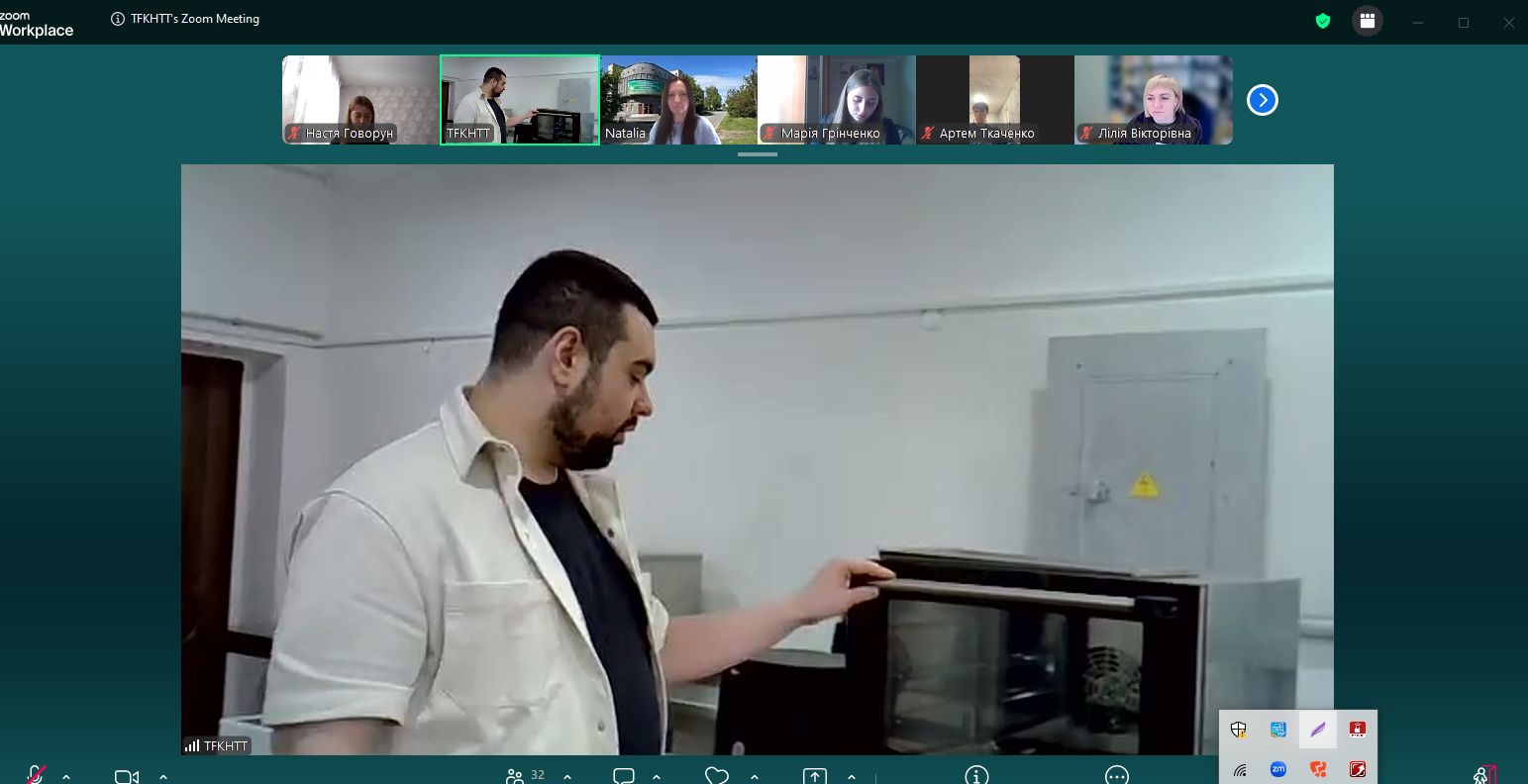Open the meeting info icon in toolbar

tap(976, 776)
